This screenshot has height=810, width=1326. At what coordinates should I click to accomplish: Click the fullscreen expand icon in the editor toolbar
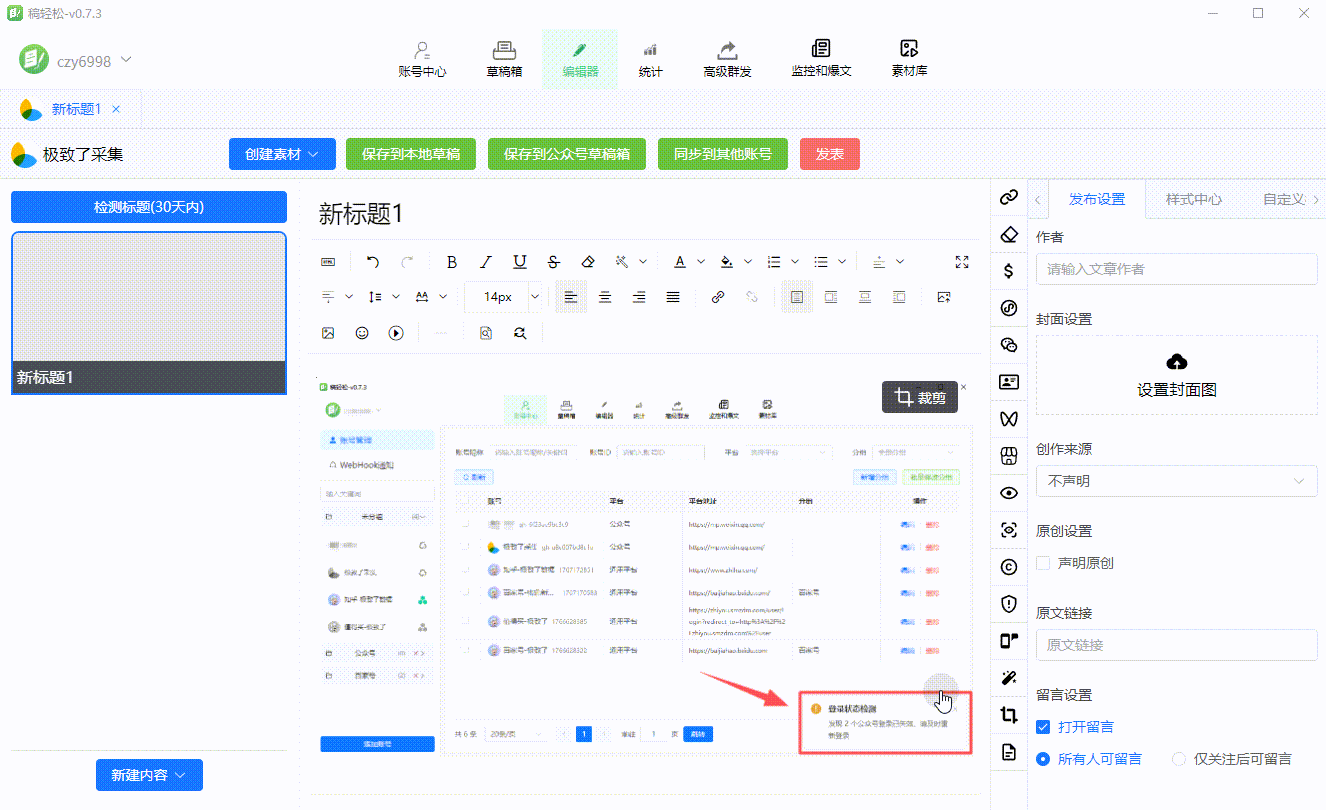[962, 262]
